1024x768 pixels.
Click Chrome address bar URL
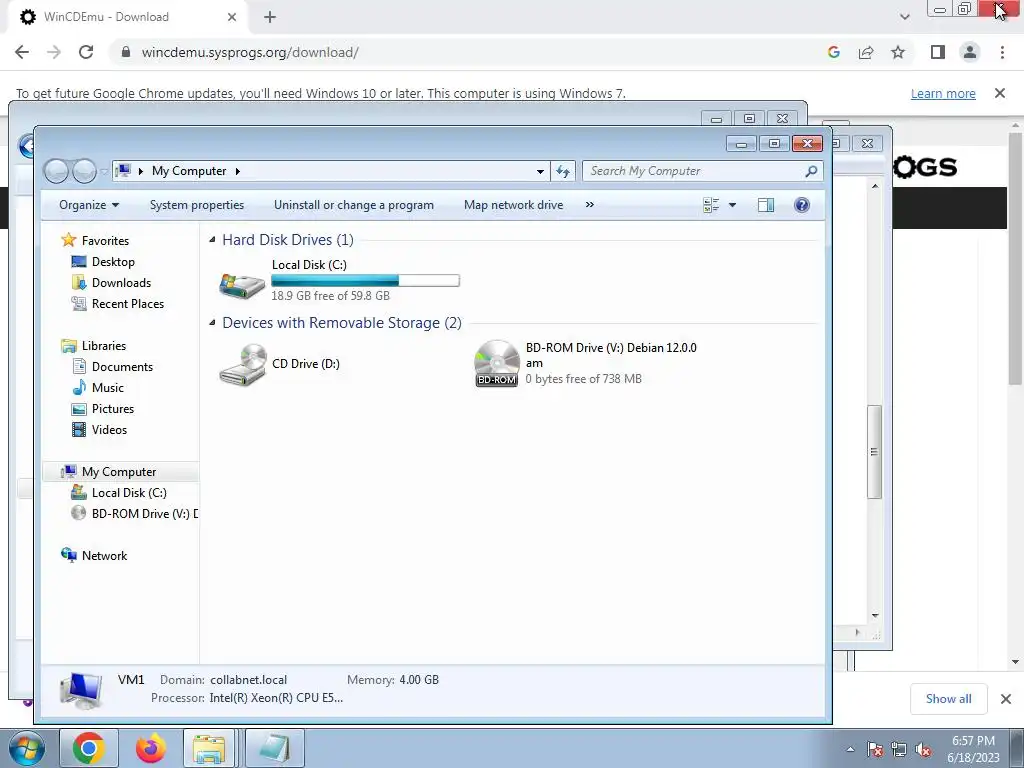(x=249, y=52)
